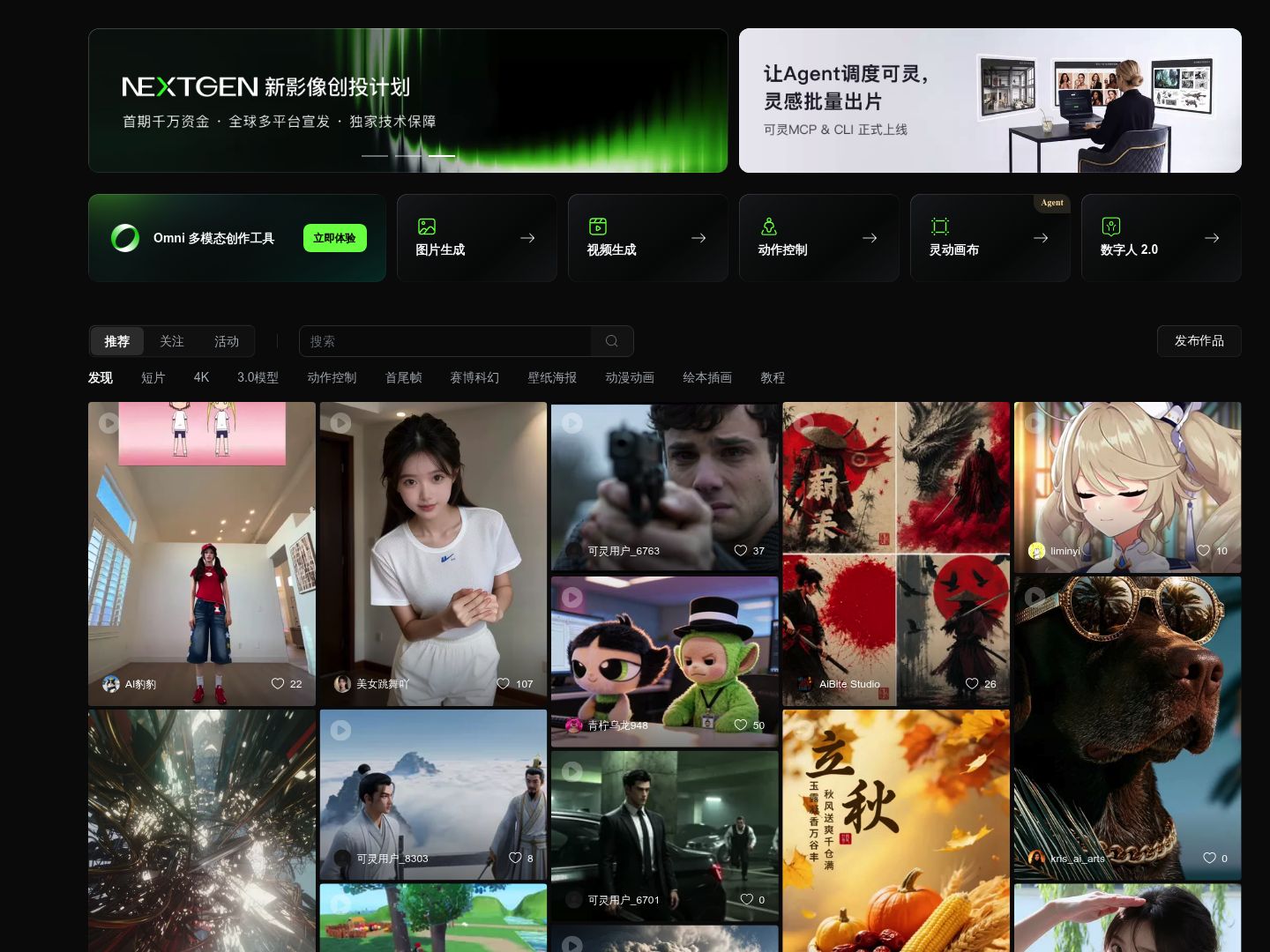Select the 3.0模型 category filter
The height and width of the screenshot is (952, 1270).
coord(258,377)
